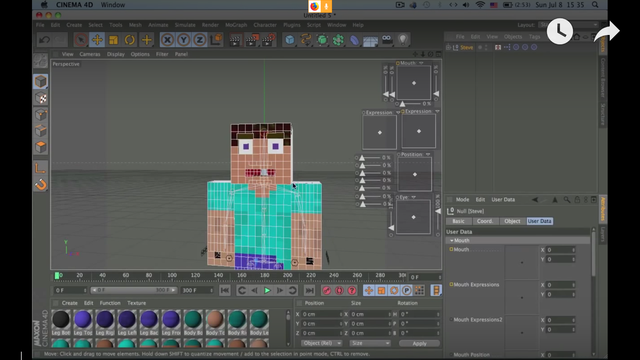640x360 pixels.
Task: Open the Mouth HUD dropdown arrow
Action: [x=421, y=63]
